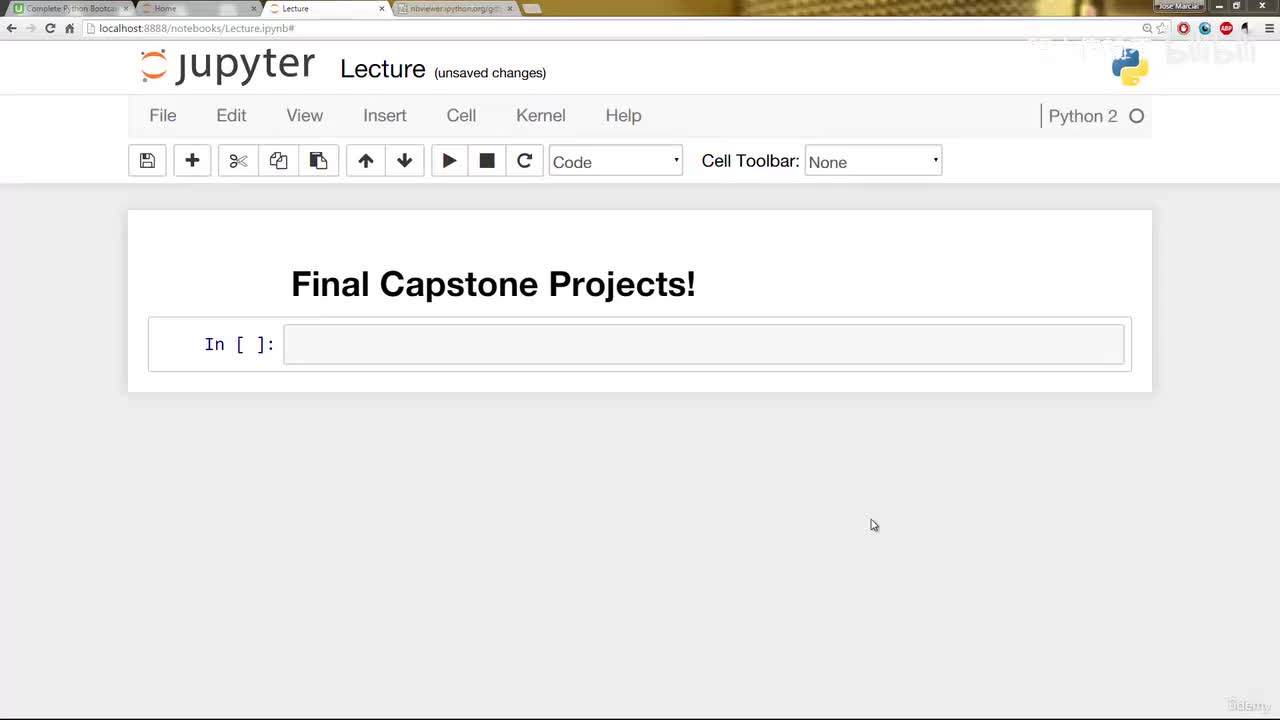Run the current cell
The image size is (1280, 720).
(449, 161)
